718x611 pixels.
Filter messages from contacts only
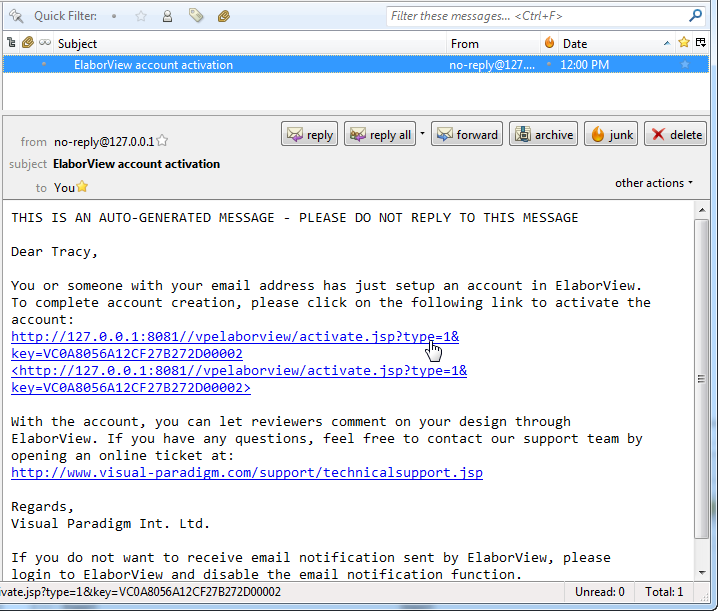(168, 16)
